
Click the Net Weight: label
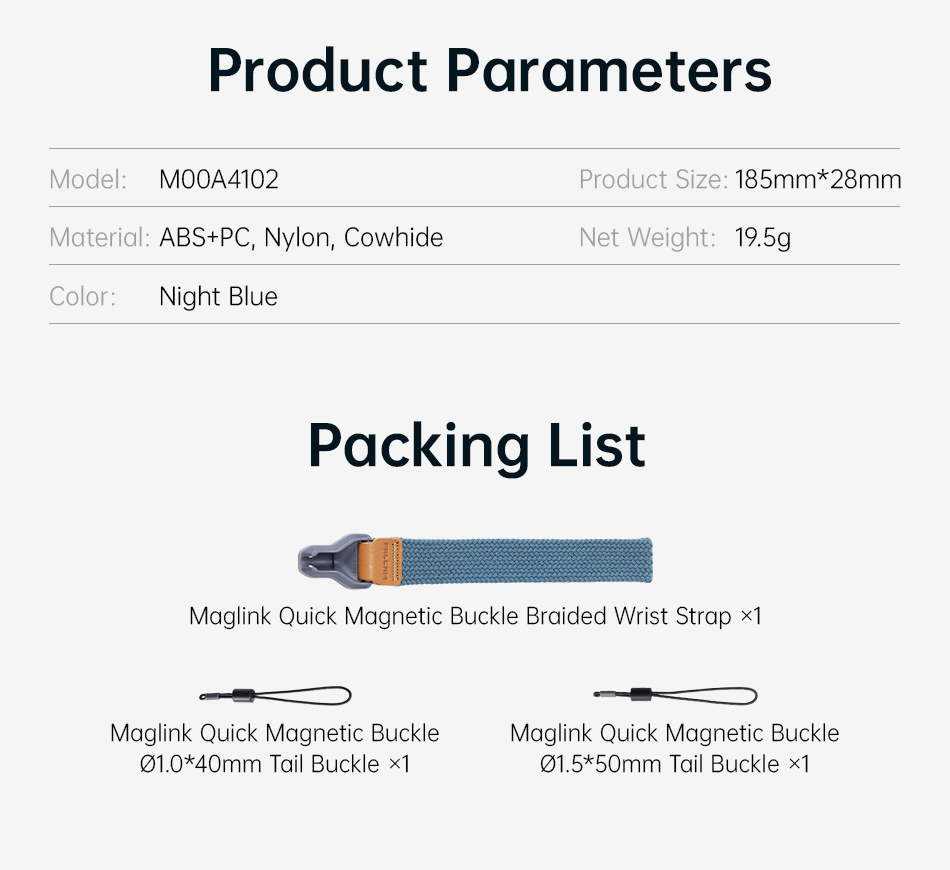pyautogui.click(x=648, y=237)
